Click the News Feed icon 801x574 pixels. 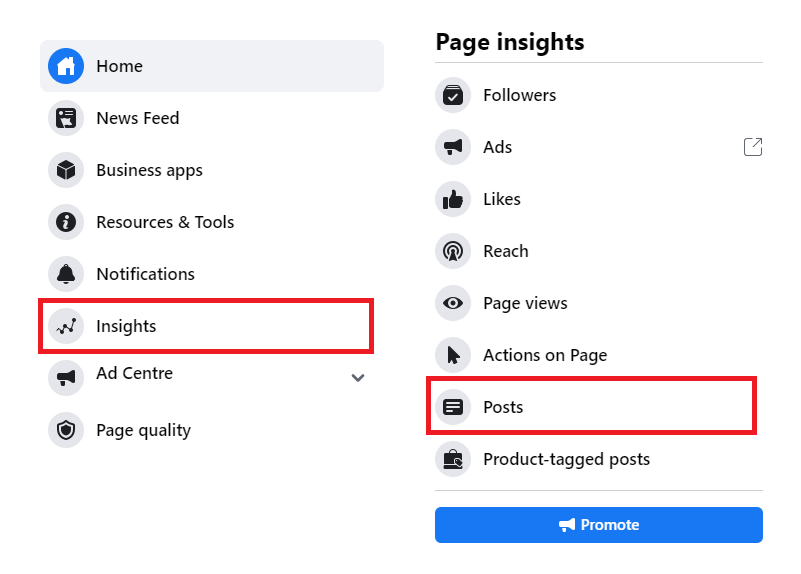point(66,118)
